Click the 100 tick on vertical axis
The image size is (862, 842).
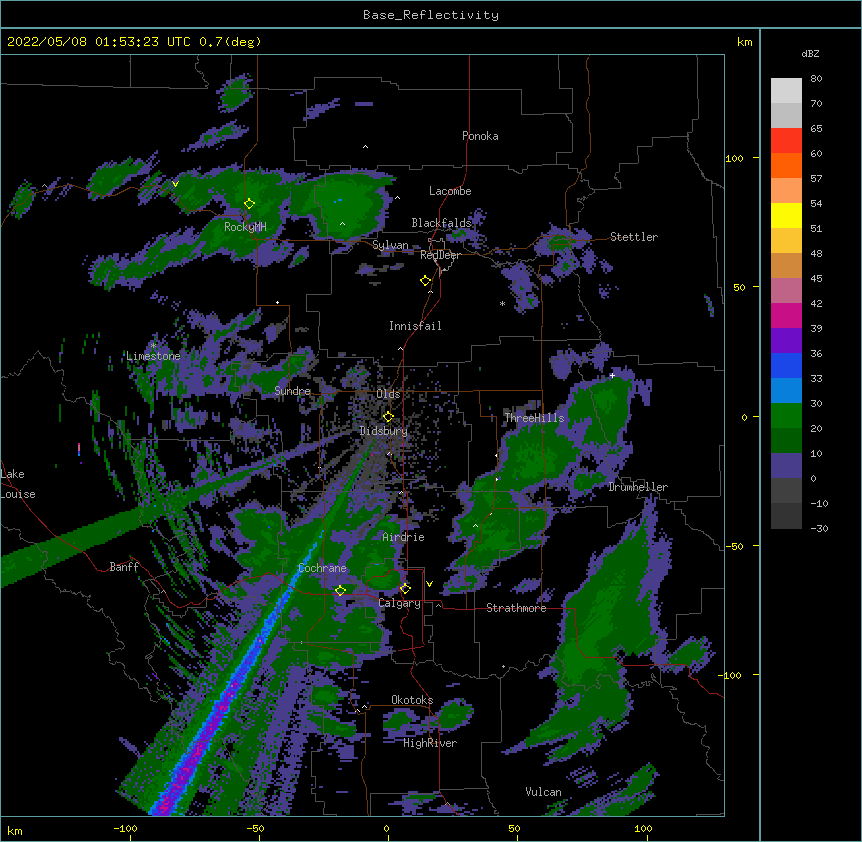click(734, 158)
